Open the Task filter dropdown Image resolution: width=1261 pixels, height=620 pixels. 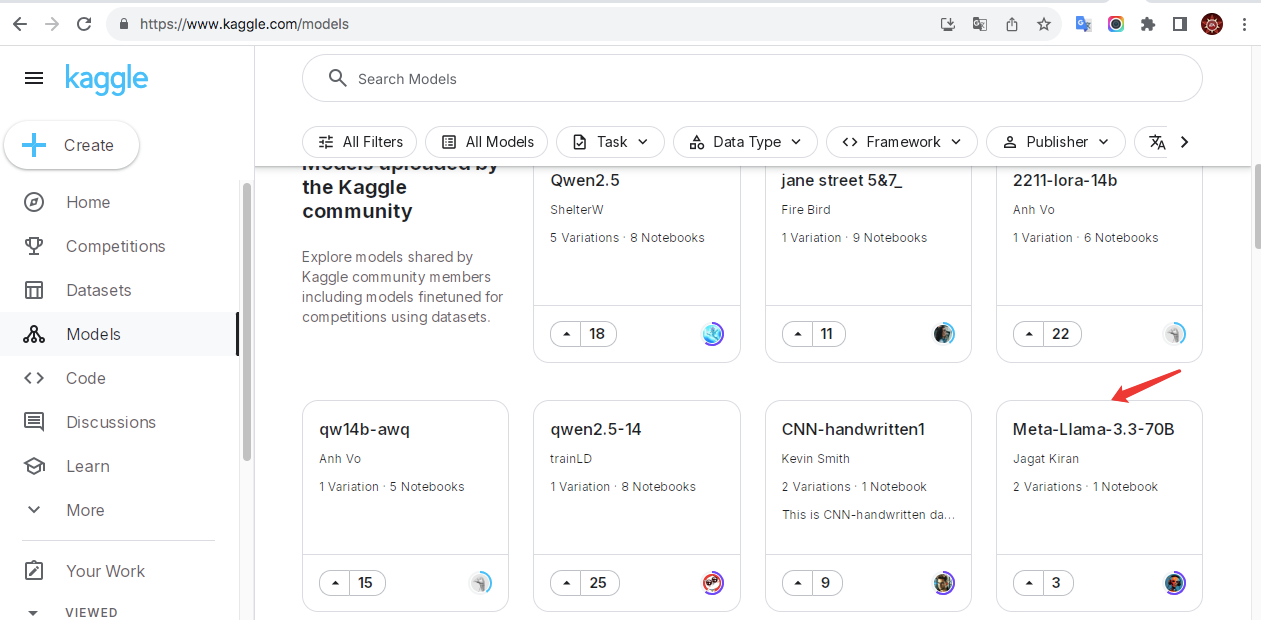coord(610,142)
